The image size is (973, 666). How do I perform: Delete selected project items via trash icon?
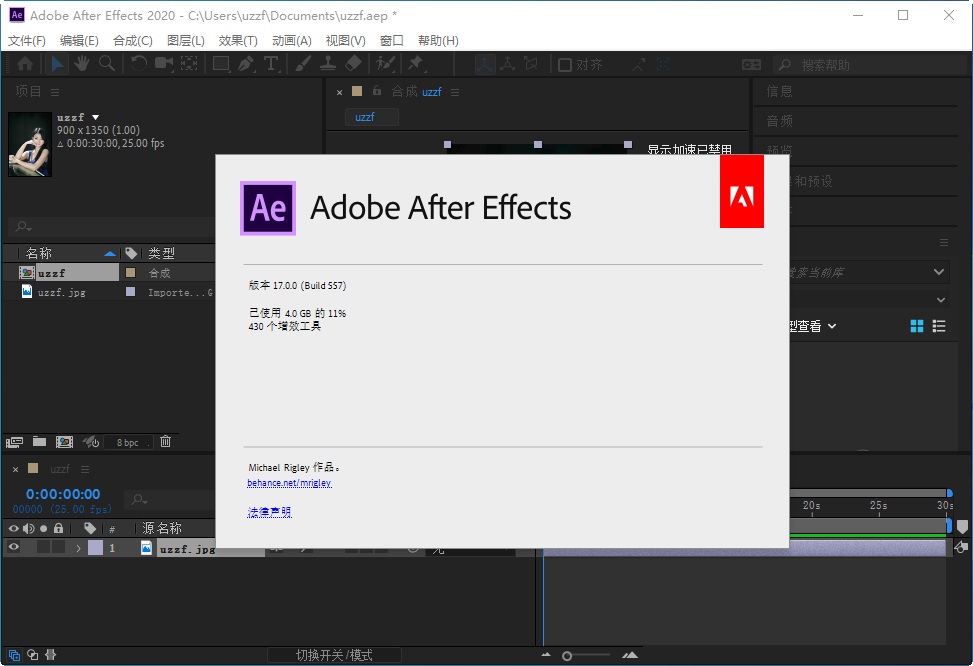[165, 441]
